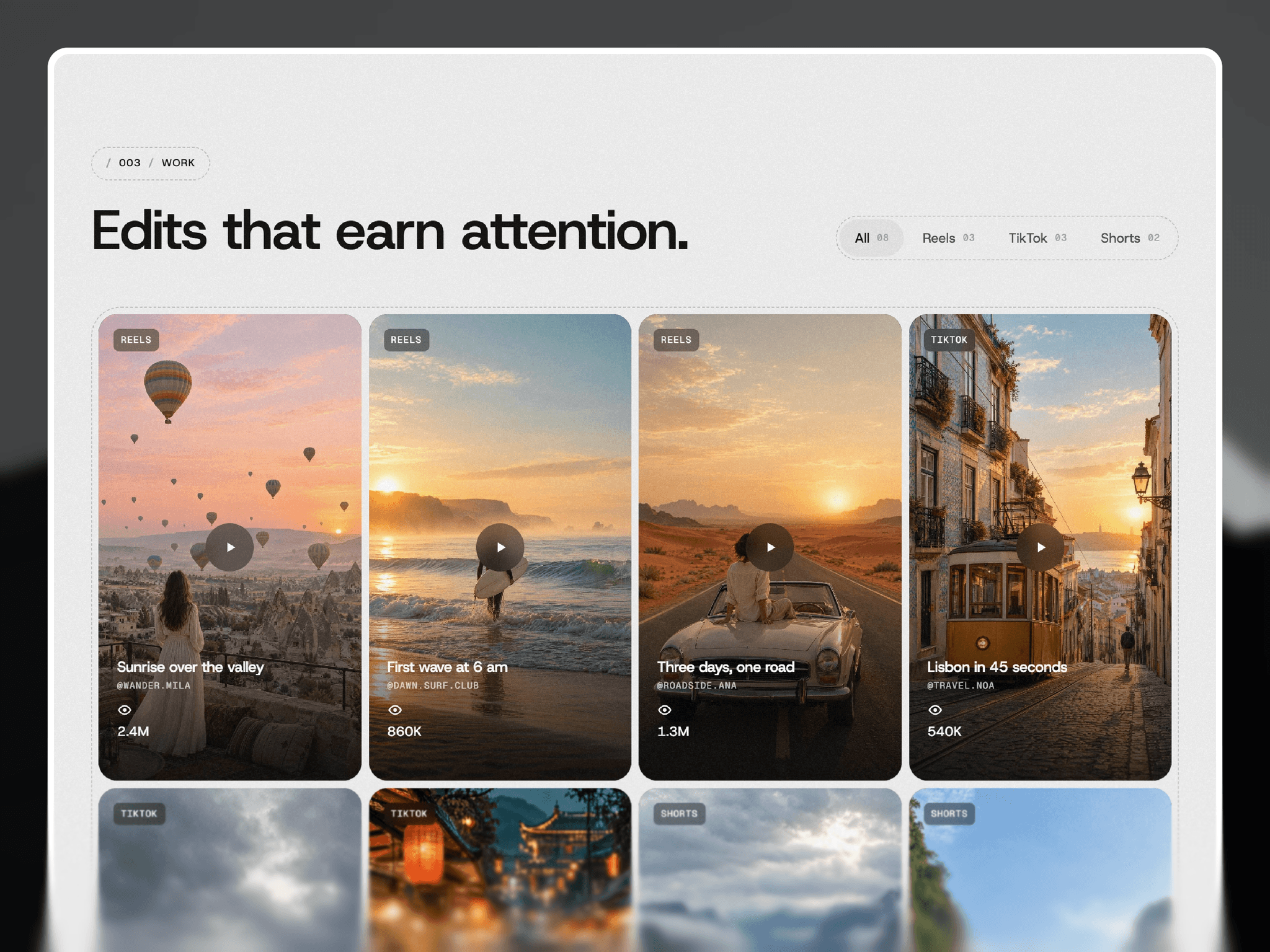
Task: Switch to the Shorts filter tab
Action: (1130, 238)
